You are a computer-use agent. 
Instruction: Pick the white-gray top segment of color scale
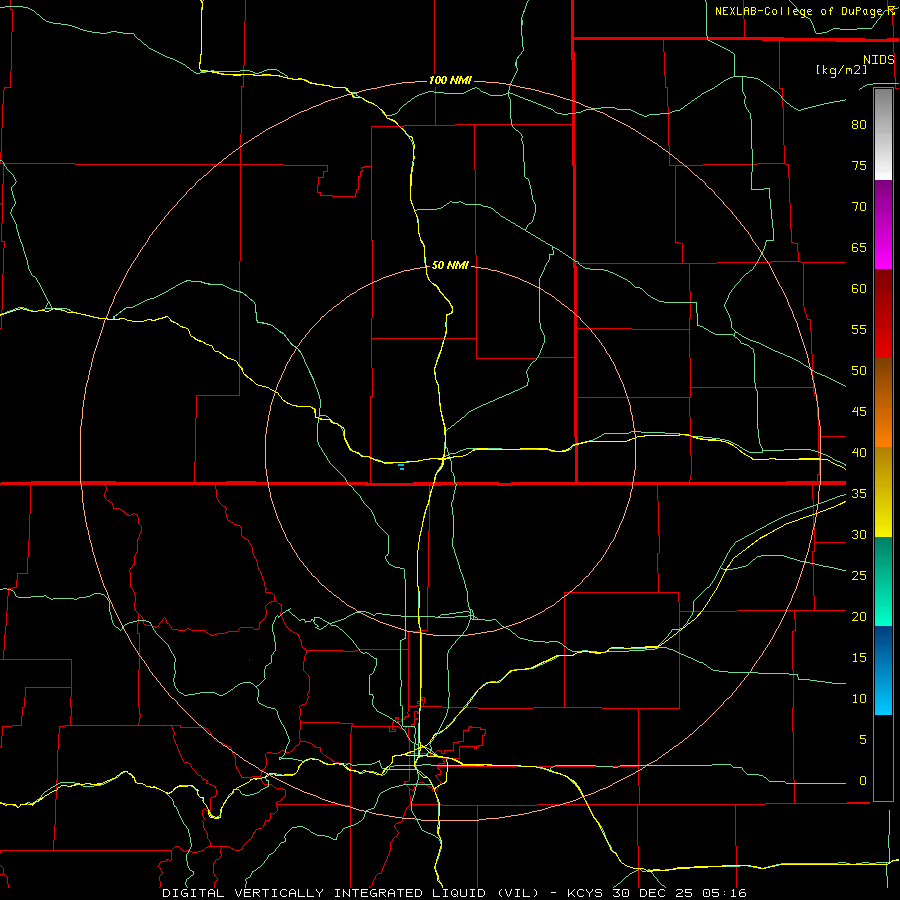[883, 134]
